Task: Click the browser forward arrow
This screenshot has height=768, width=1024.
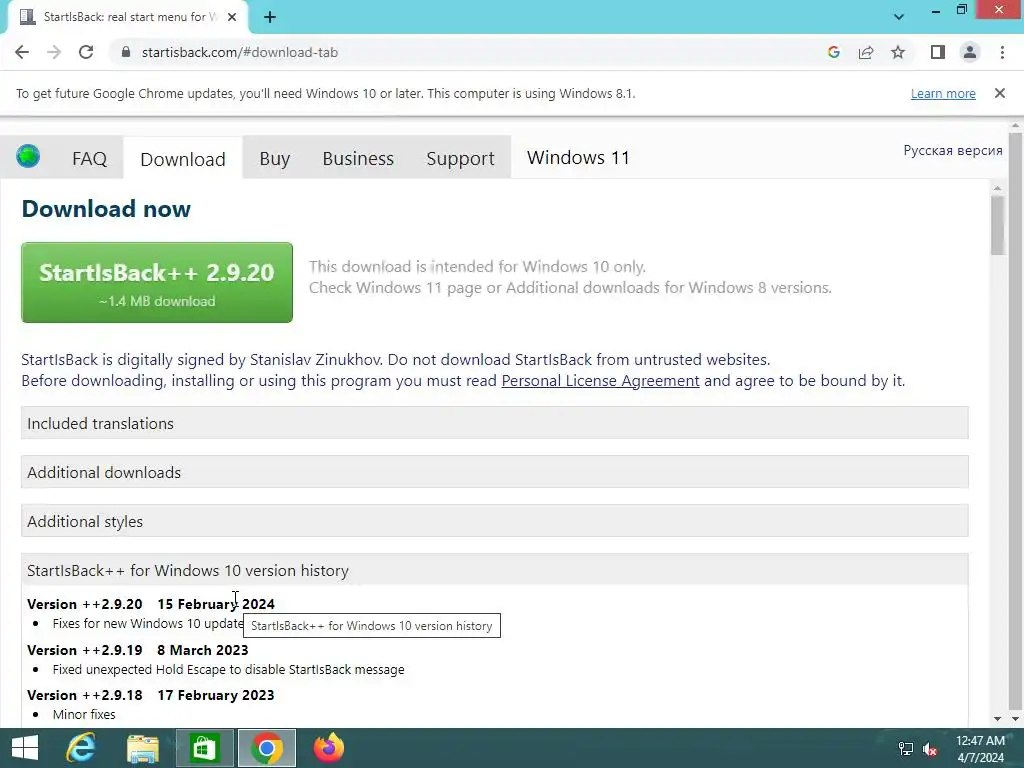Action: pyautogui.click(x=54, y=52)
